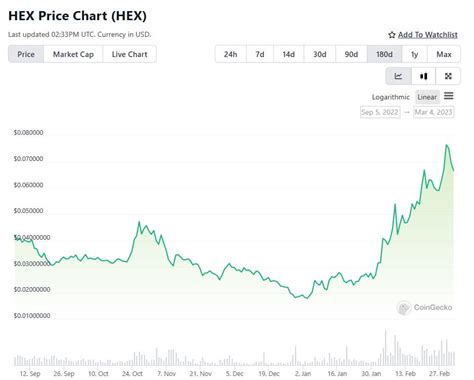
Task: Open the chart hamburger menu
Action: (x=449, y=96)
